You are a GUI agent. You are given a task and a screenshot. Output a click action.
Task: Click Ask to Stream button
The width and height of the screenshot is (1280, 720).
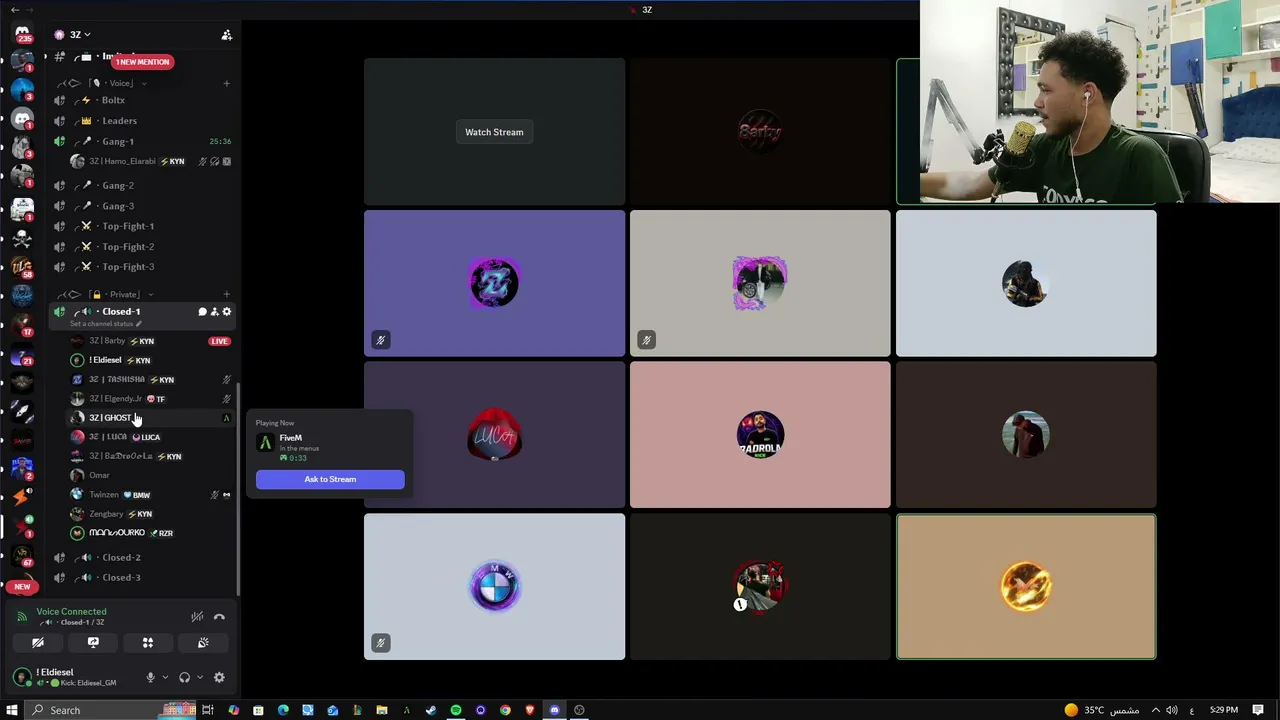[x=330, y=479]
